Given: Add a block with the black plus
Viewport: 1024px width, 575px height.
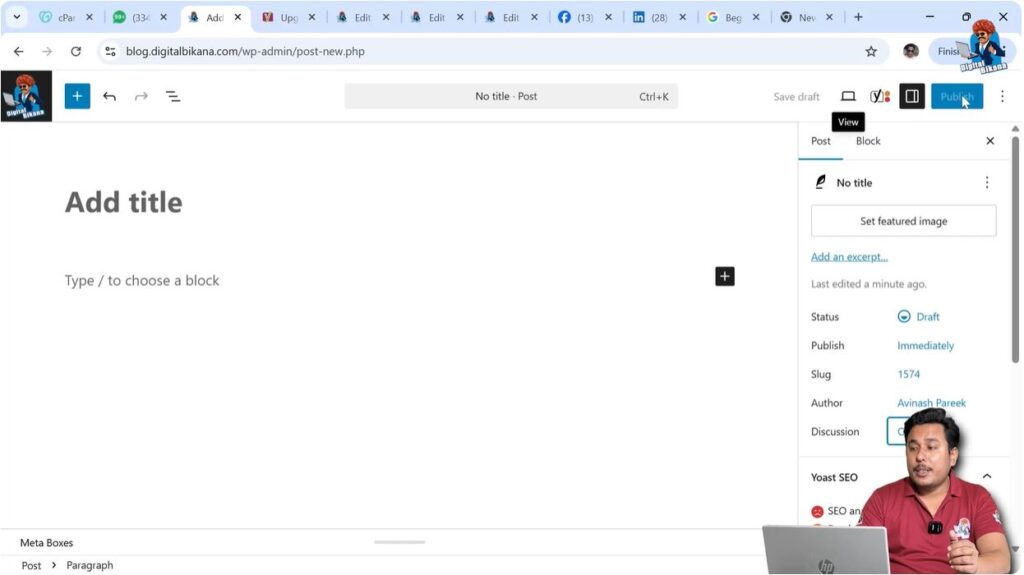Looking at the screenshot, I should tap(724, 276).
